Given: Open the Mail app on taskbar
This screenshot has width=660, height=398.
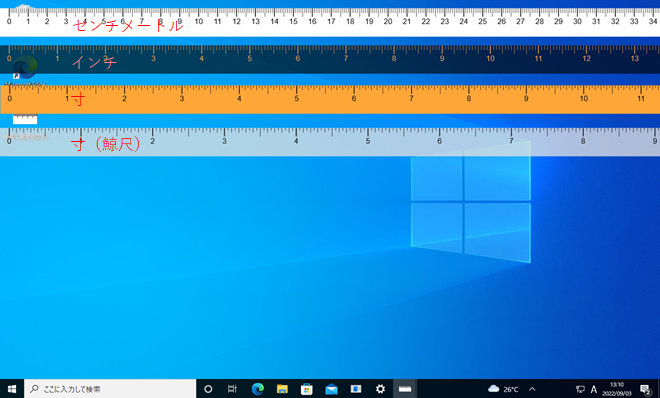Looking at the screenshot, I should pyautogui.click(x=331, y=389).
